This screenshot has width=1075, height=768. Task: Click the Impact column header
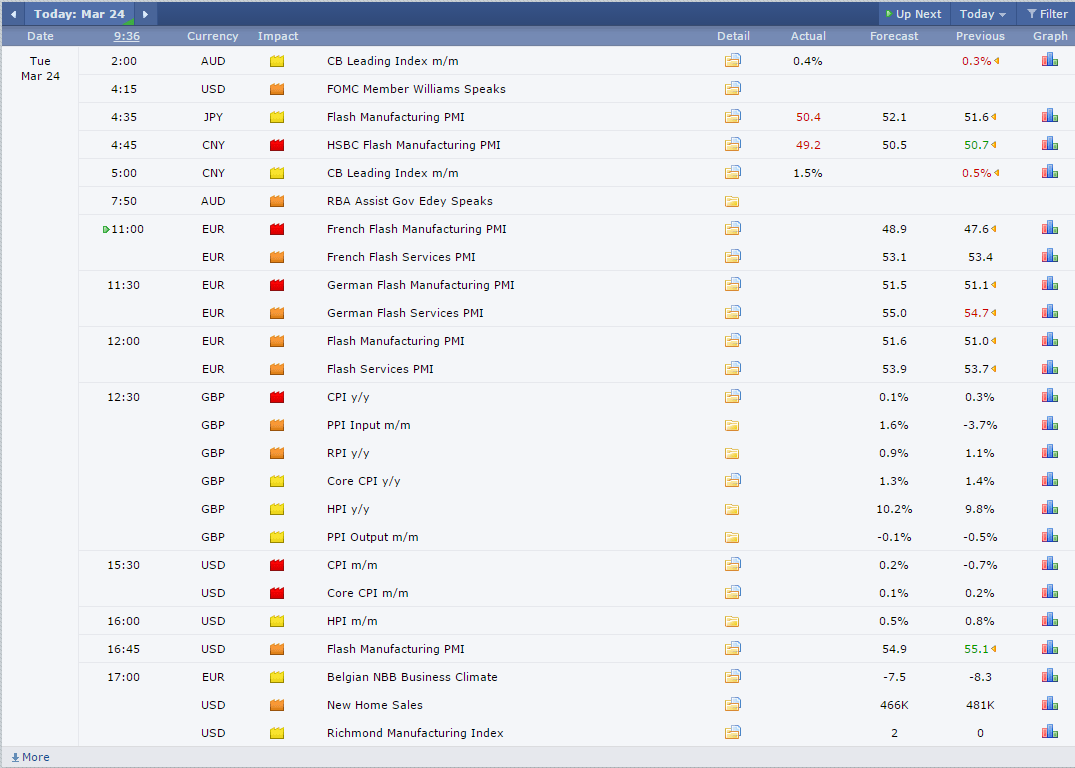tap(278, 36)
